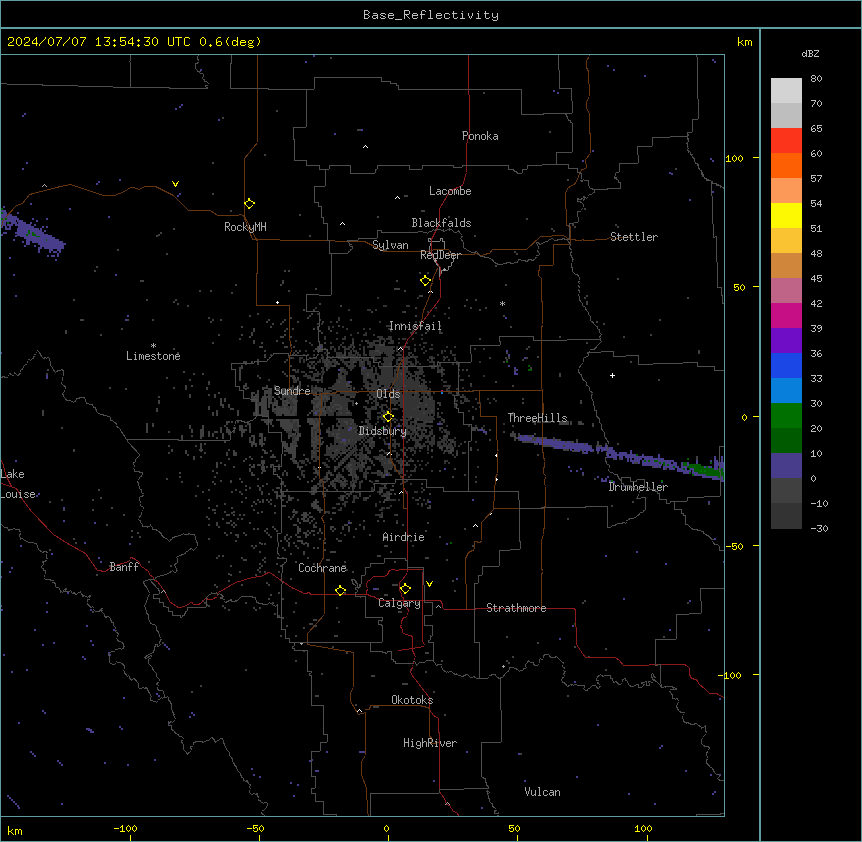This screenshot has width=862, height=842.
Task: Click the Cochrane city label
Action: point(322,568)
